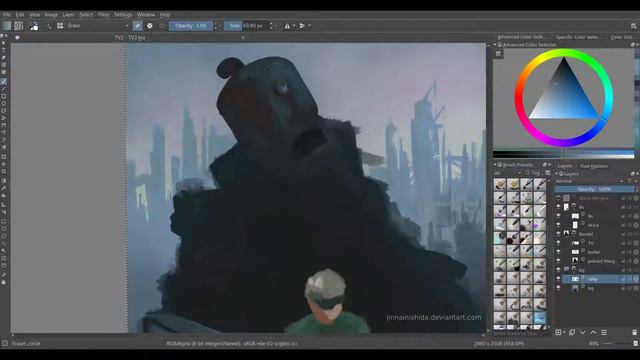Open the Erase blending mode dropdown
Image resolution: width=640 pixels, height=360 pixels.
coord(98,26)
